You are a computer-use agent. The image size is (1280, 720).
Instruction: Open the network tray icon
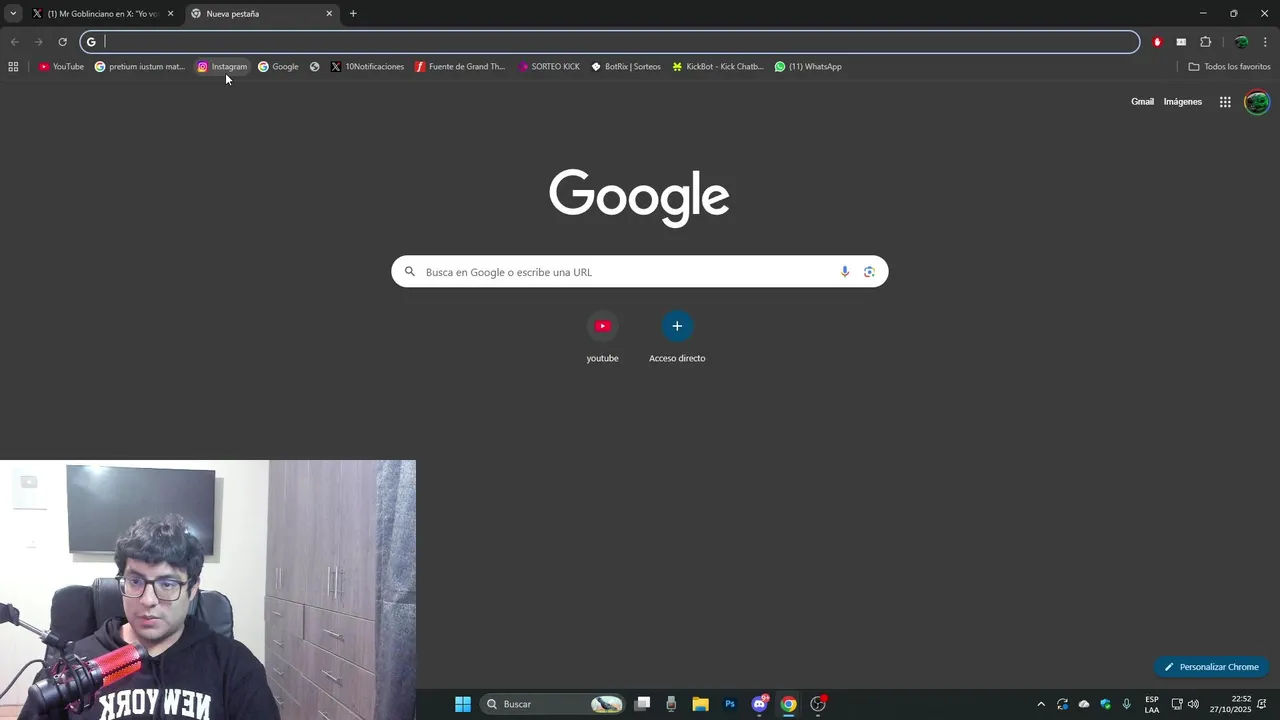pos(1177,704)
